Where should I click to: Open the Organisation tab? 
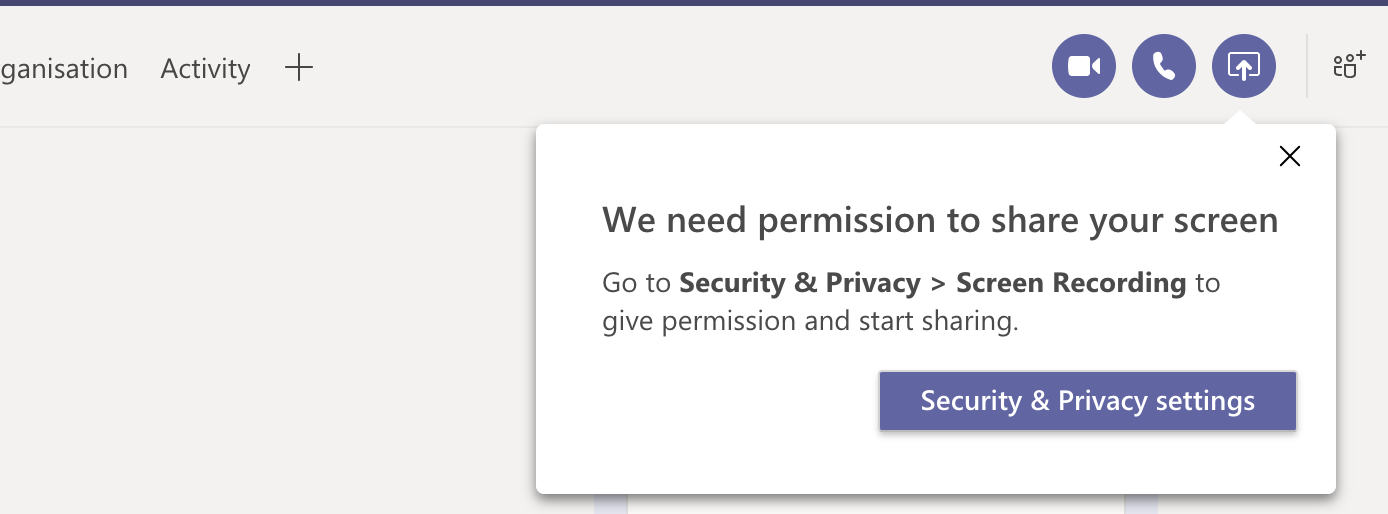point(63,69)
